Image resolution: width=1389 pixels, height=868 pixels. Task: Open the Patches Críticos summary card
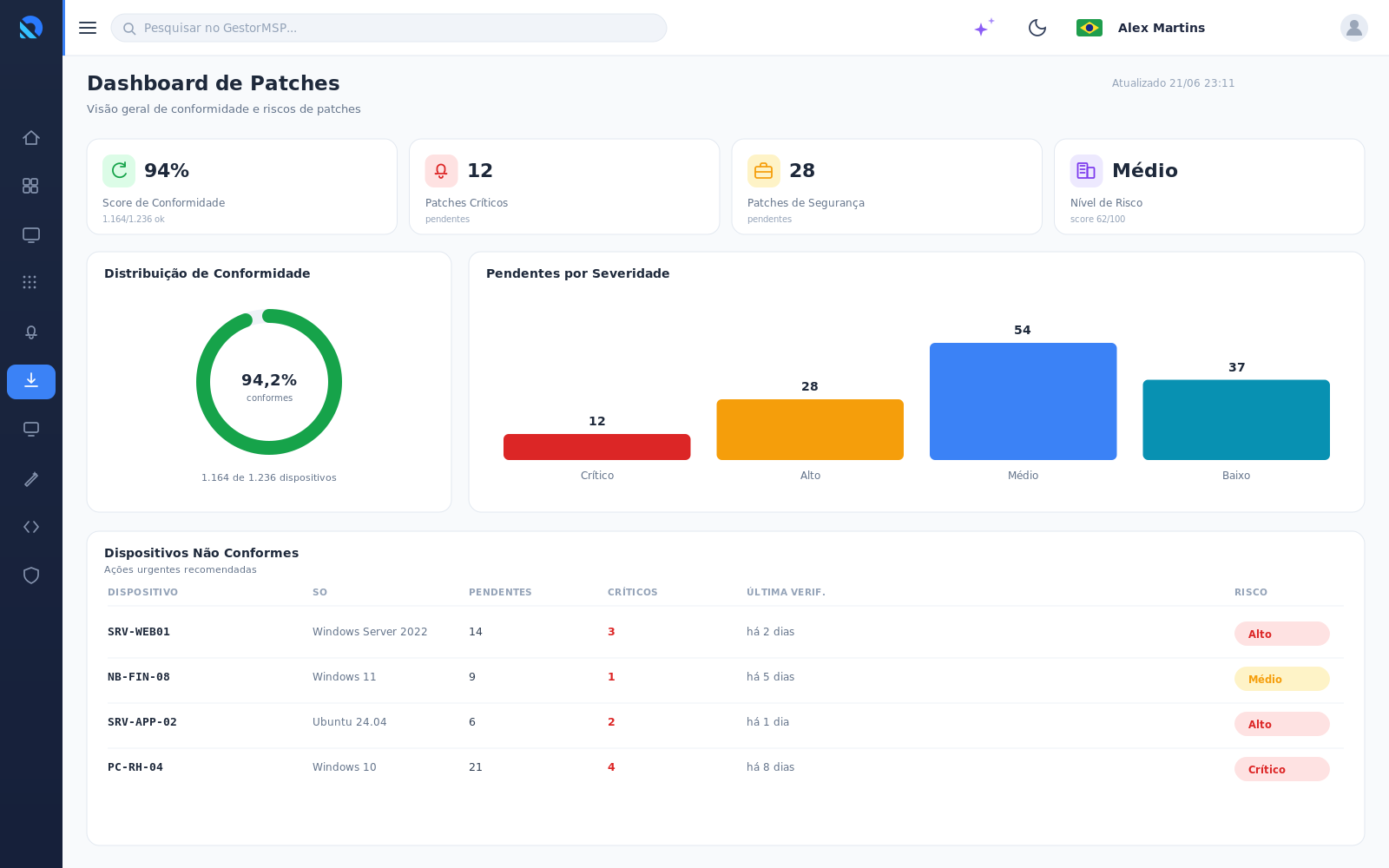564,187
